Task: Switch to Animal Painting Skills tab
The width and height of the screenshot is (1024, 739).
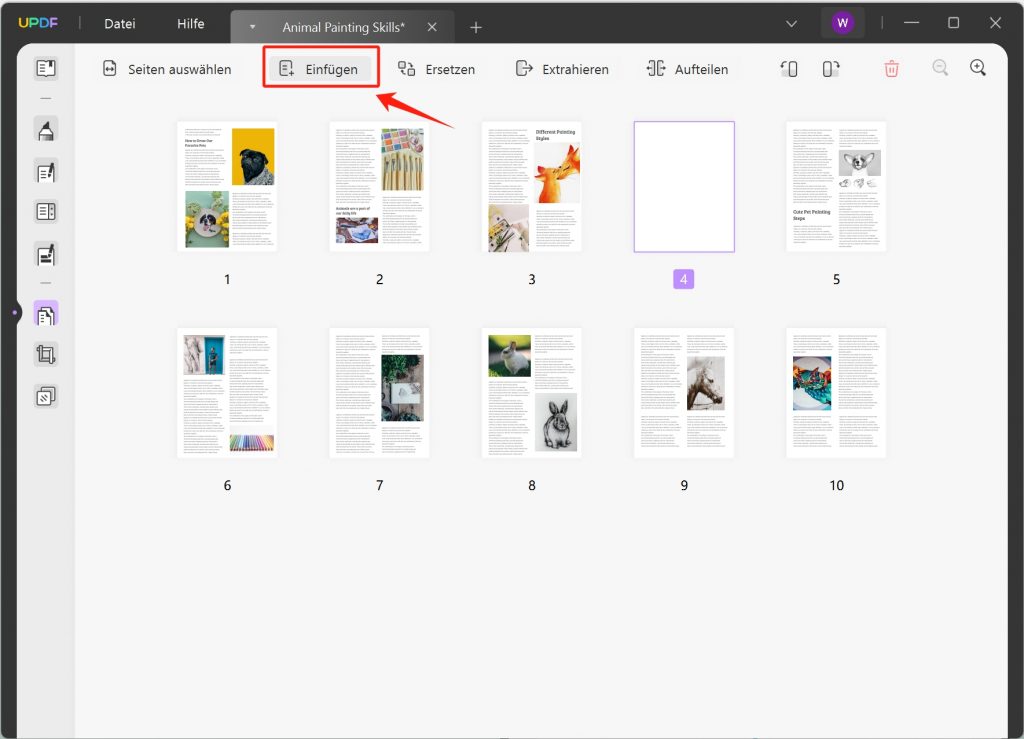Action: 344,27
